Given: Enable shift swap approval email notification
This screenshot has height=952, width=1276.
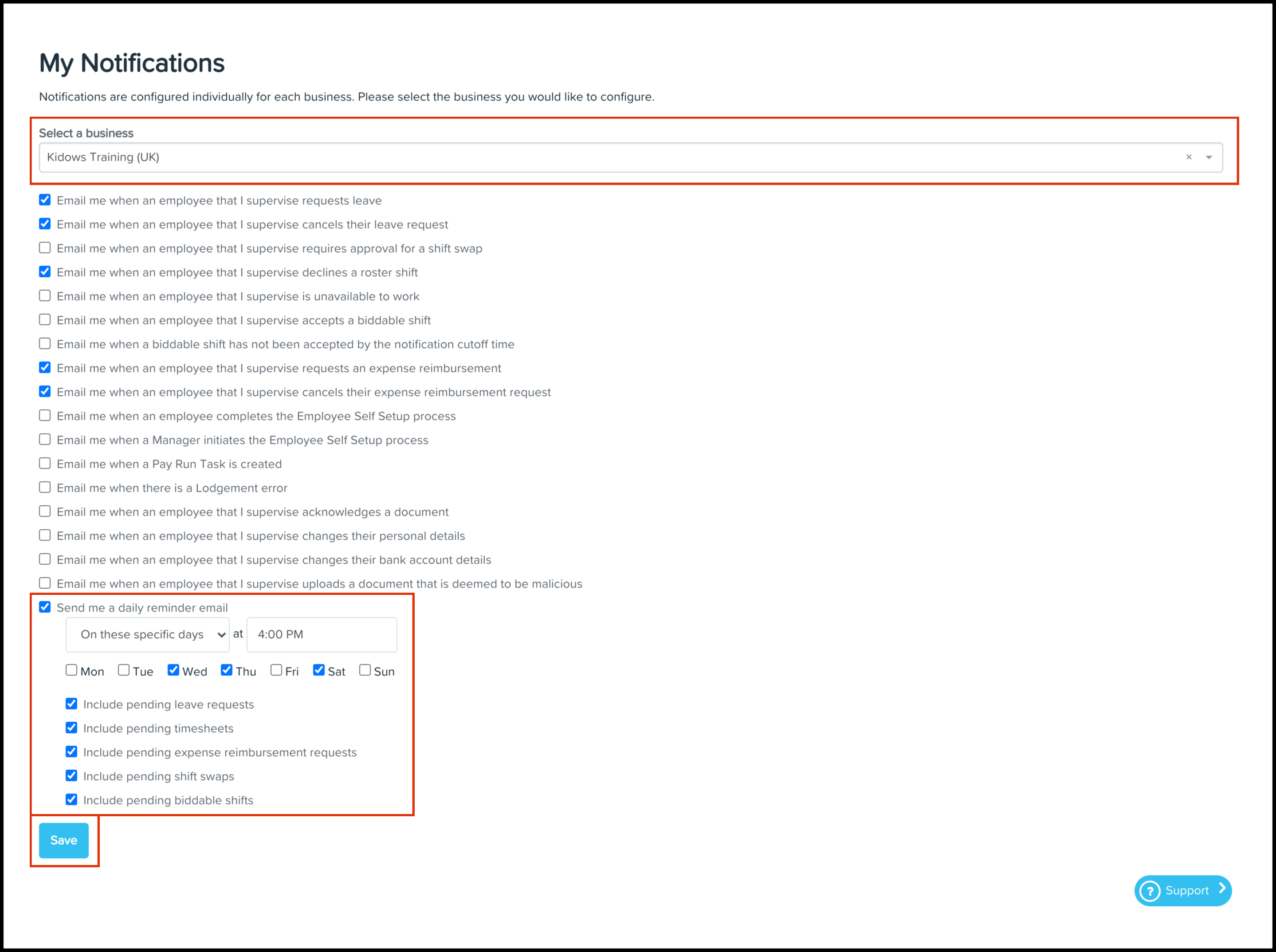Looking at the screenshot, I should coord(45,248).
